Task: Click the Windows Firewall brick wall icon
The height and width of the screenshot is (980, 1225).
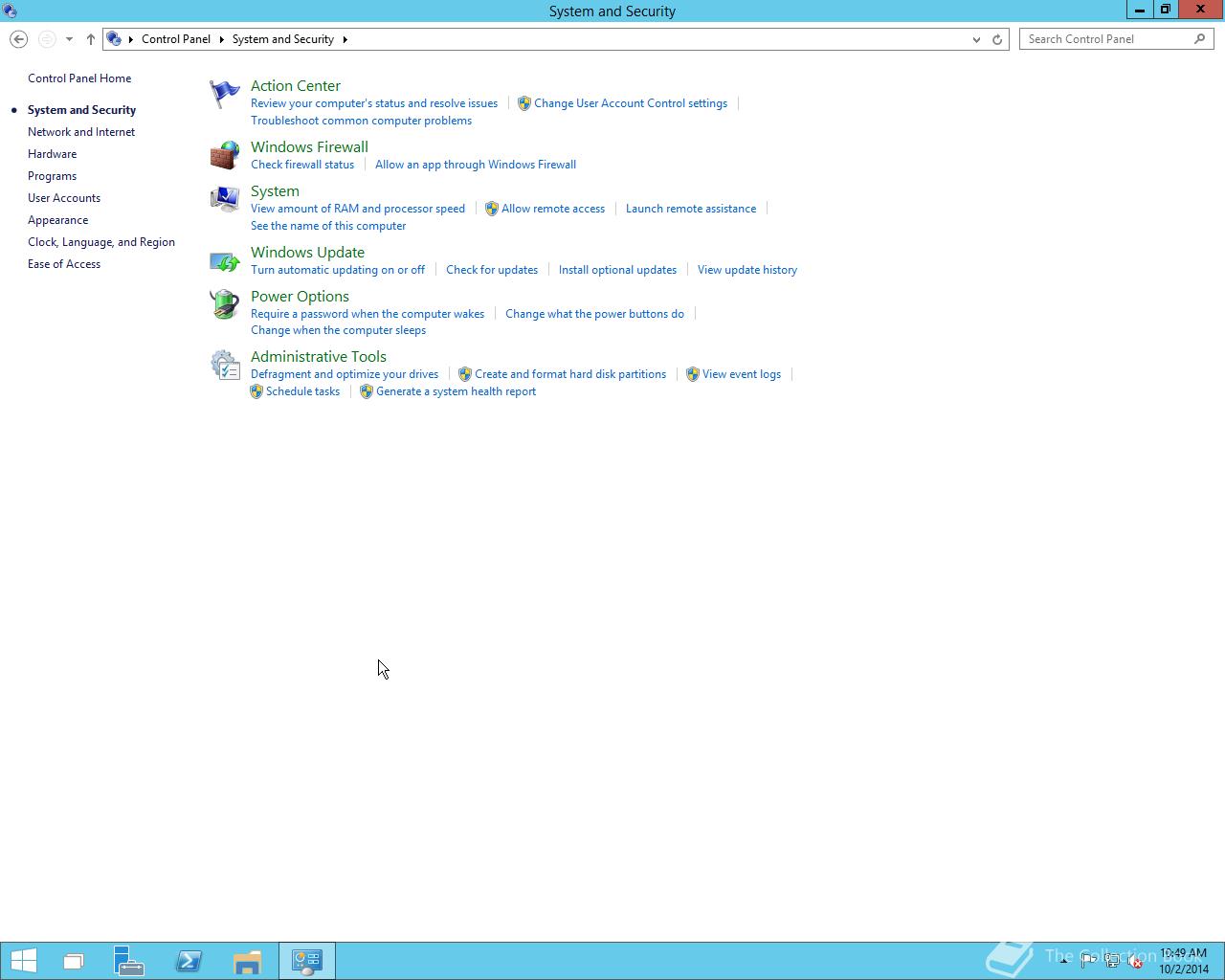Action: 225,155
